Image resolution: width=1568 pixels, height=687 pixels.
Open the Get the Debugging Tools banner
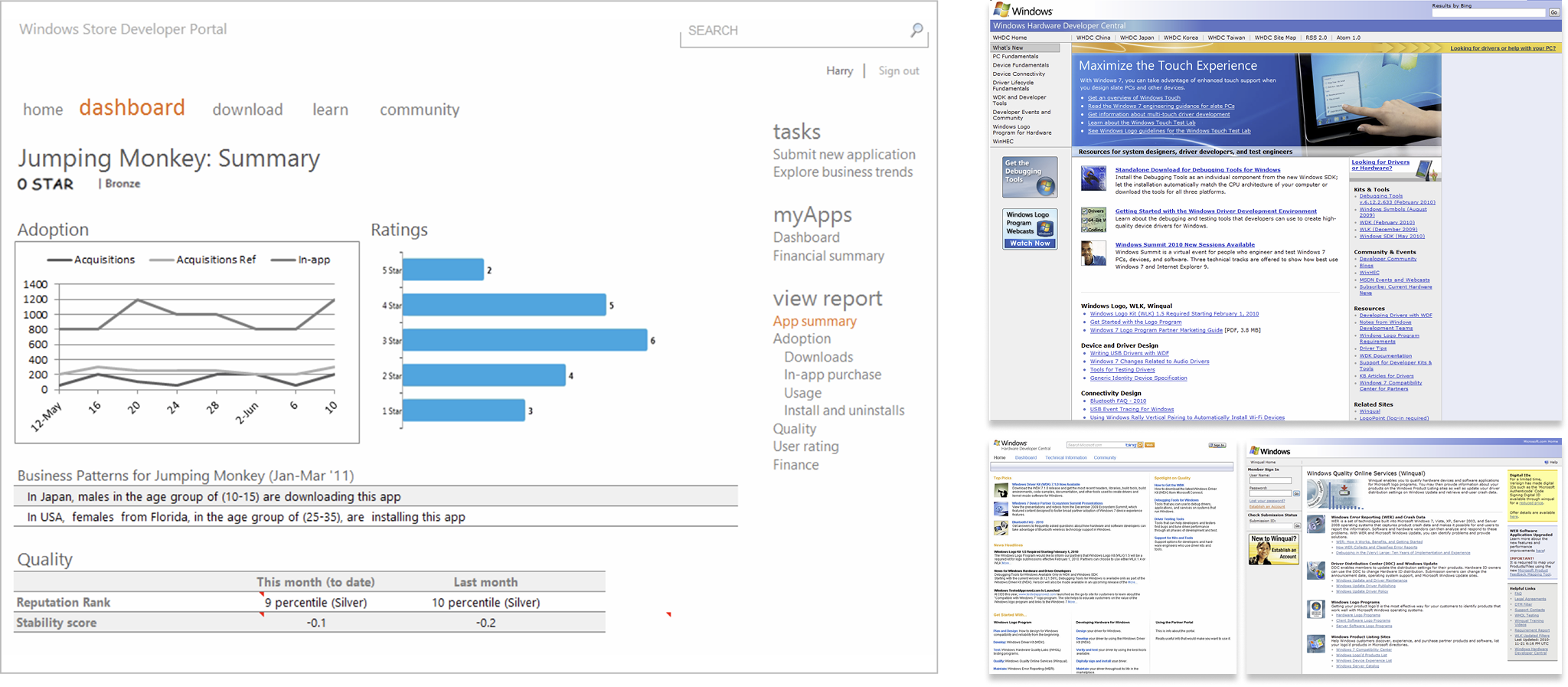(1030, 177)
